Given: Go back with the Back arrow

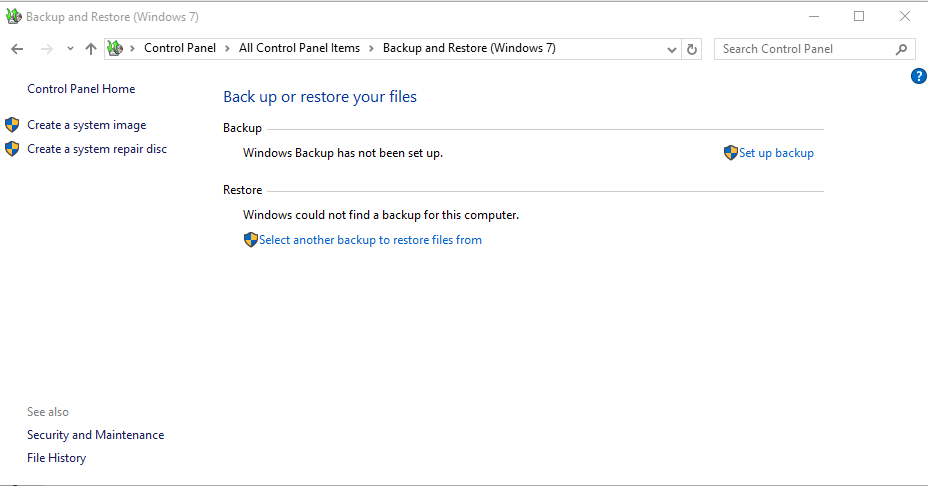Looking at the screenshot, I should tap(17, 49).
